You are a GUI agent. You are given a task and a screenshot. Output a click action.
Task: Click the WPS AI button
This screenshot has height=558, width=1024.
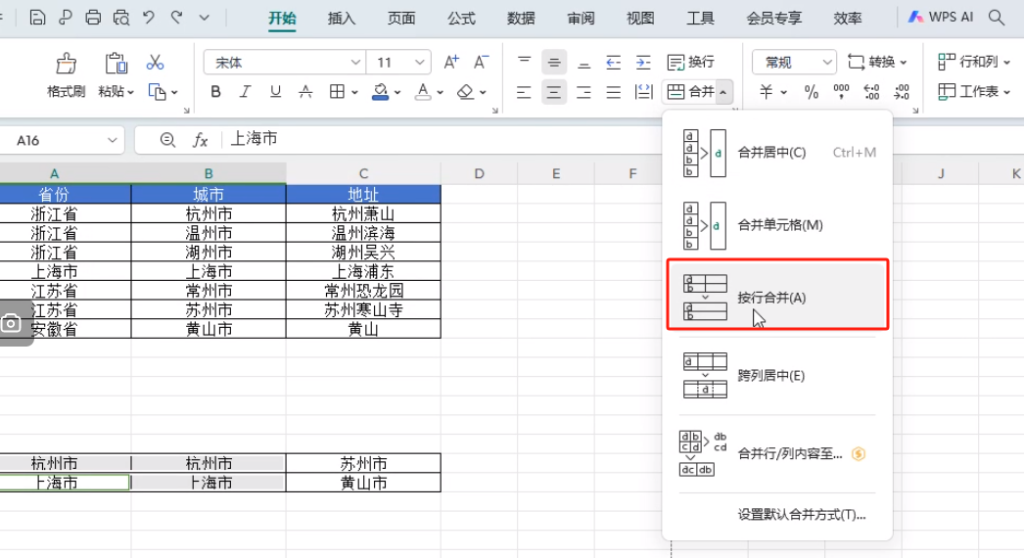click(941, 18)
